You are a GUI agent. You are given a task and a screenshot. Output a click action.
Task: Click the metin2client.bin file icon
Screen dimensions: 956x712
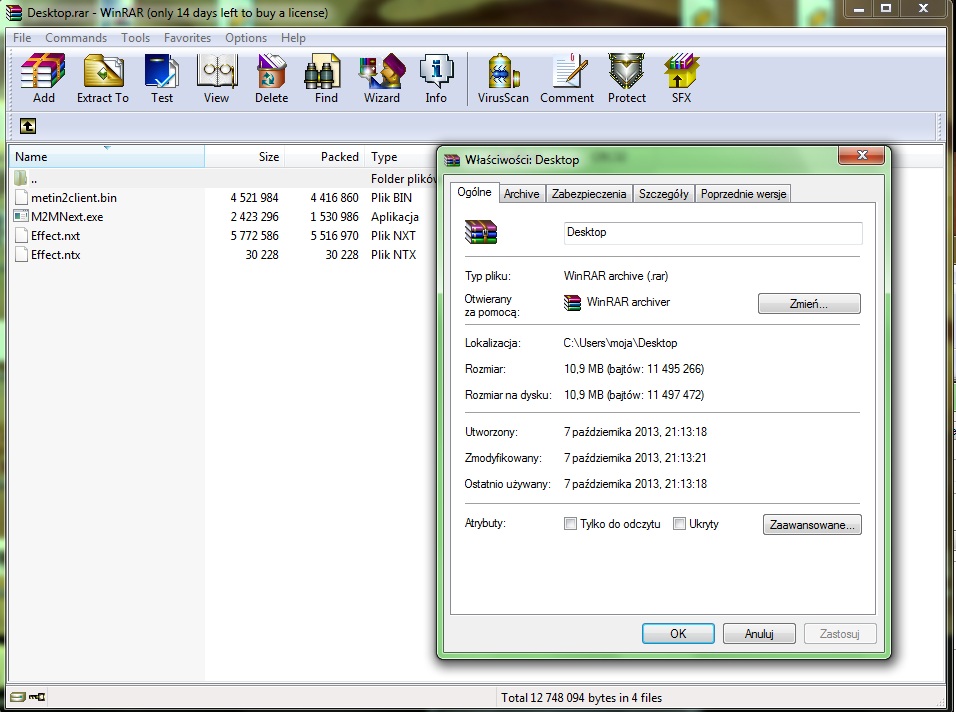pyautogui.click(x=21, y=198)
